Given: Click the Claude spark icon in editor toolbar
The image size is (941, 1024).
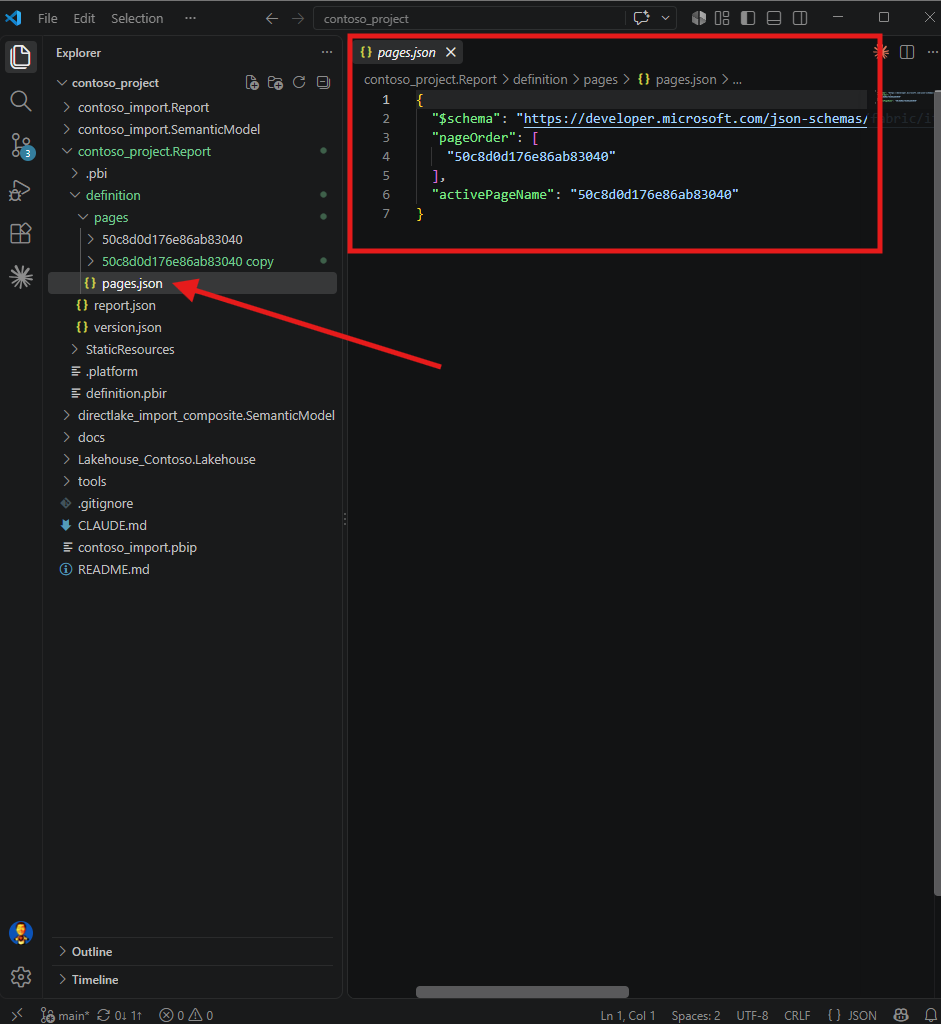Looking at the screenshot, I should tap(881, 52).
